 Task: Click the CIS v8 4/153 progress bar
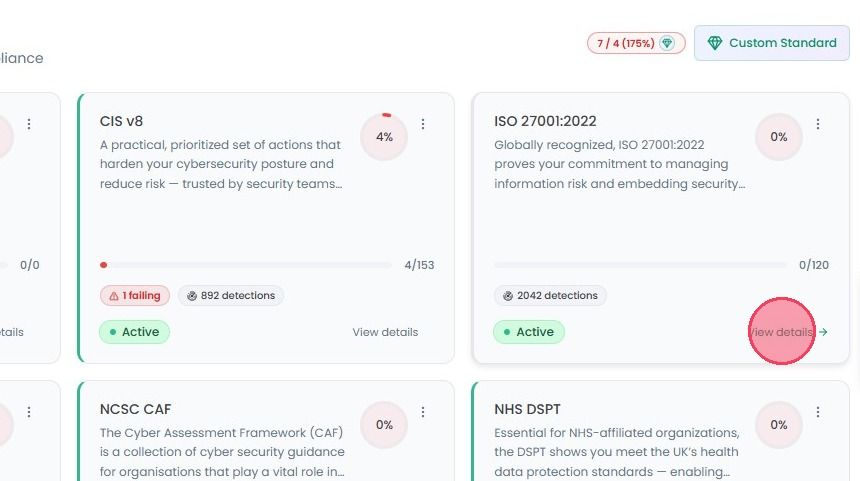[246, 265]
